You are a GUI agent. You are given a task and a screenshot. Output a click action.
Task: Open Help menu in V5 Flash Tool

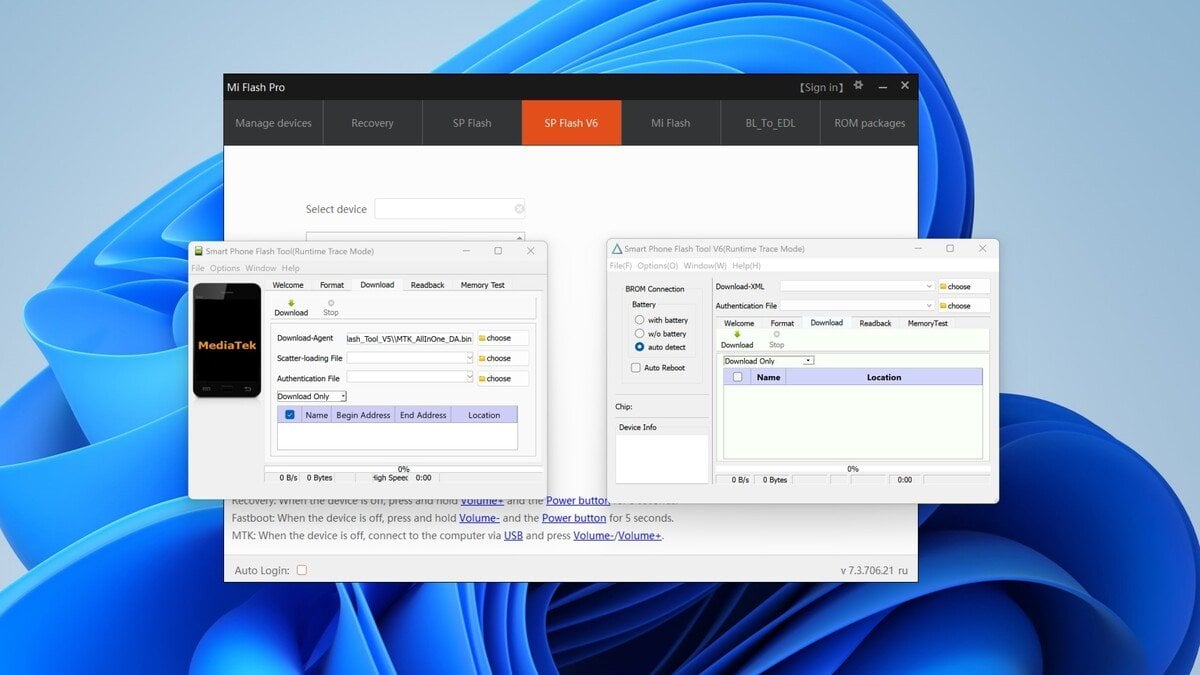pos(291,268)
